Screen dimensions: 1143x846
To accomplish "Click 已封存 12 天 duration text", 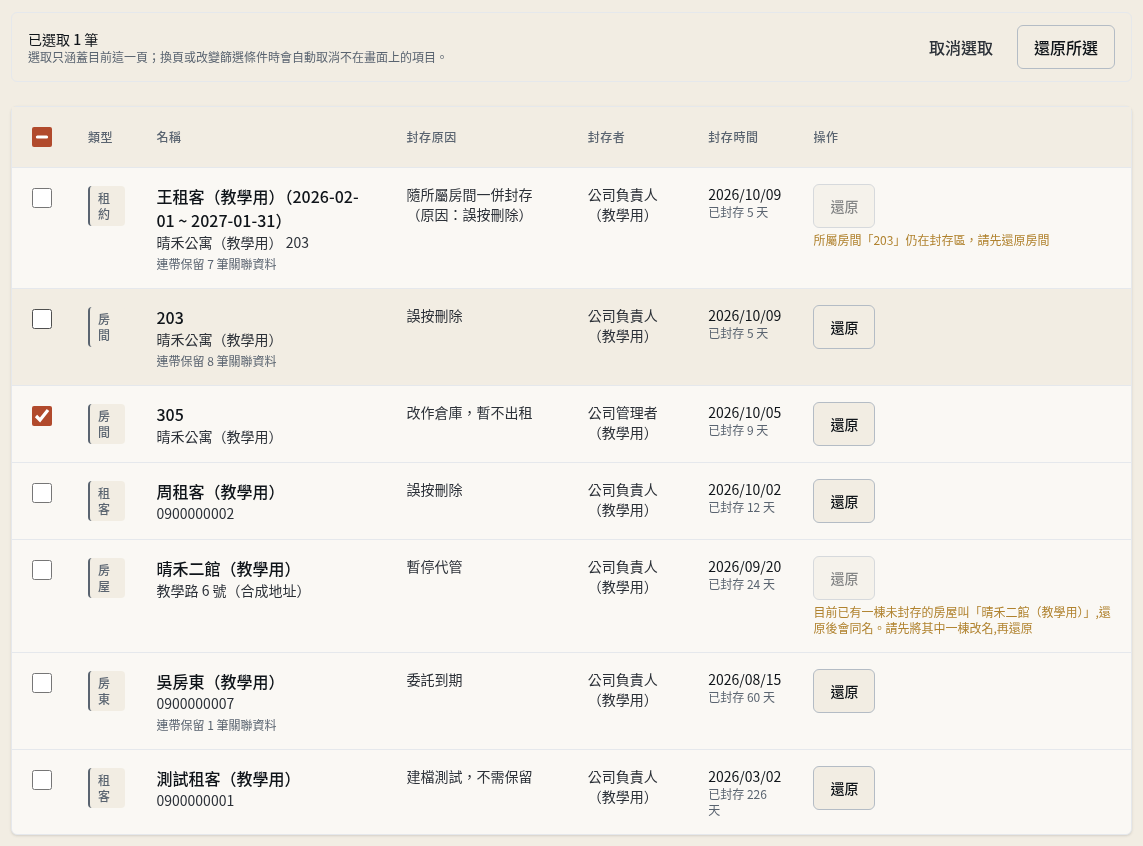I will (741, 508).
